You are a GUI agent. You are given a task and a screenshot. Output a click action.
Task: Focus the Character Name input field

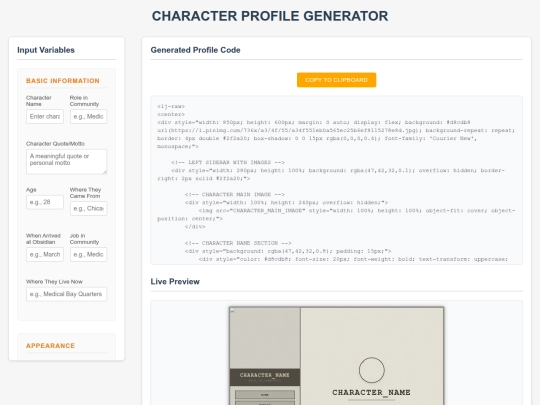pos(45,116)
